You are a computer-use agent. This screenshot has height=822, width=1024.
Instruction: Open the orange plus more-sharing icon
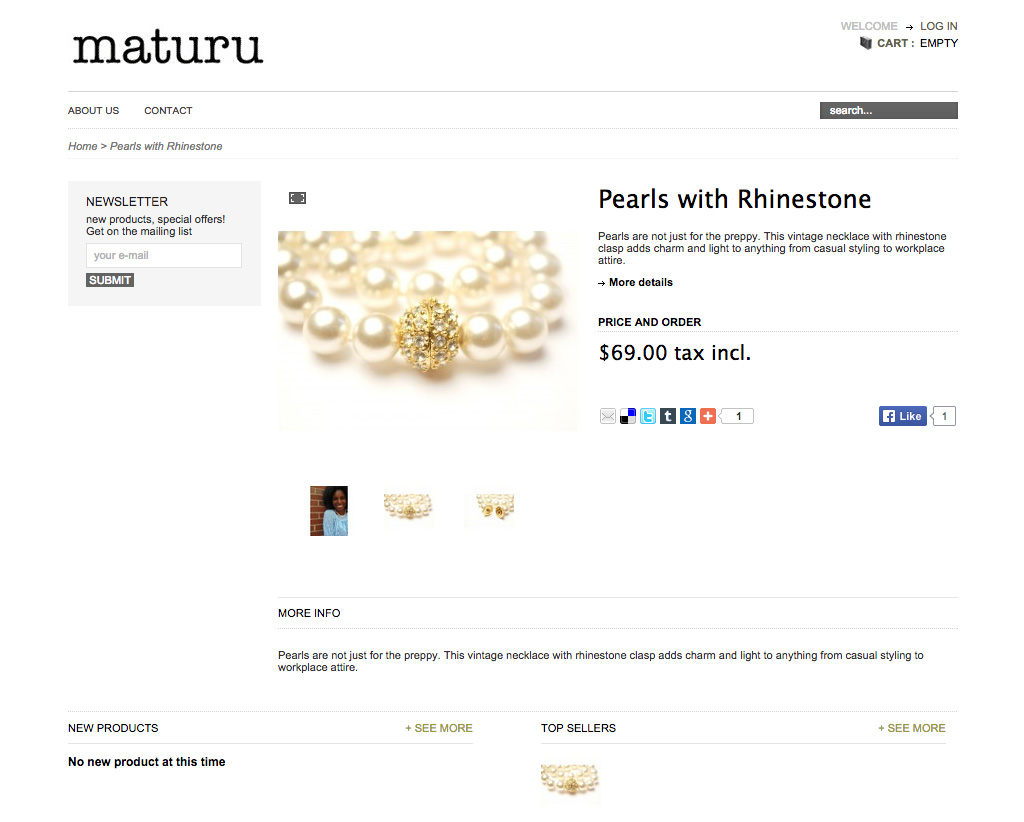pos(708,417)
